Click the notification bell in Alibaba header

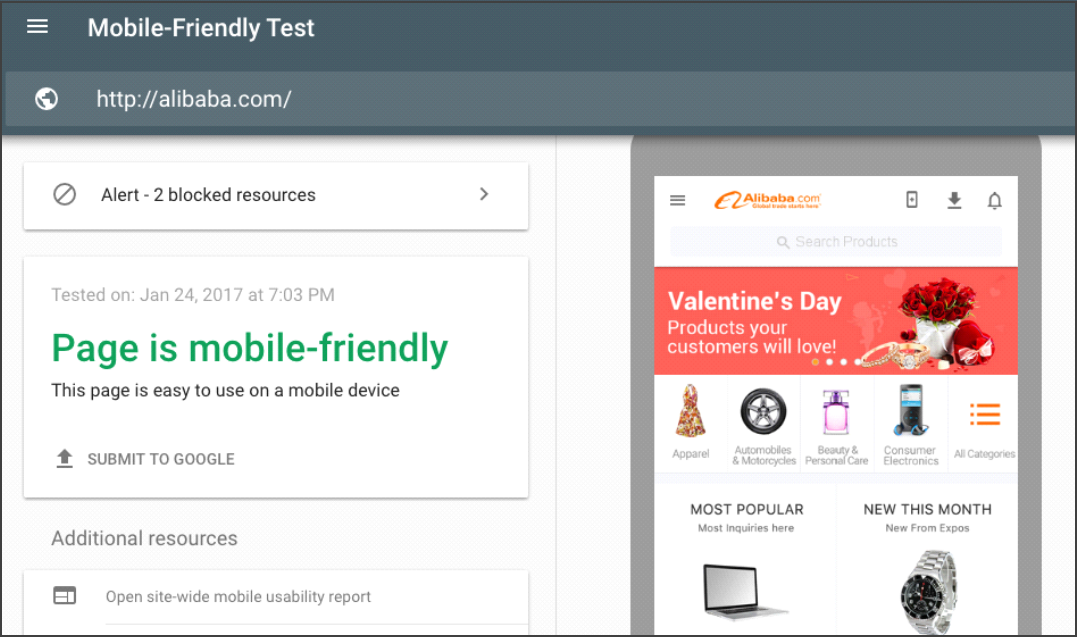point(994,201)
